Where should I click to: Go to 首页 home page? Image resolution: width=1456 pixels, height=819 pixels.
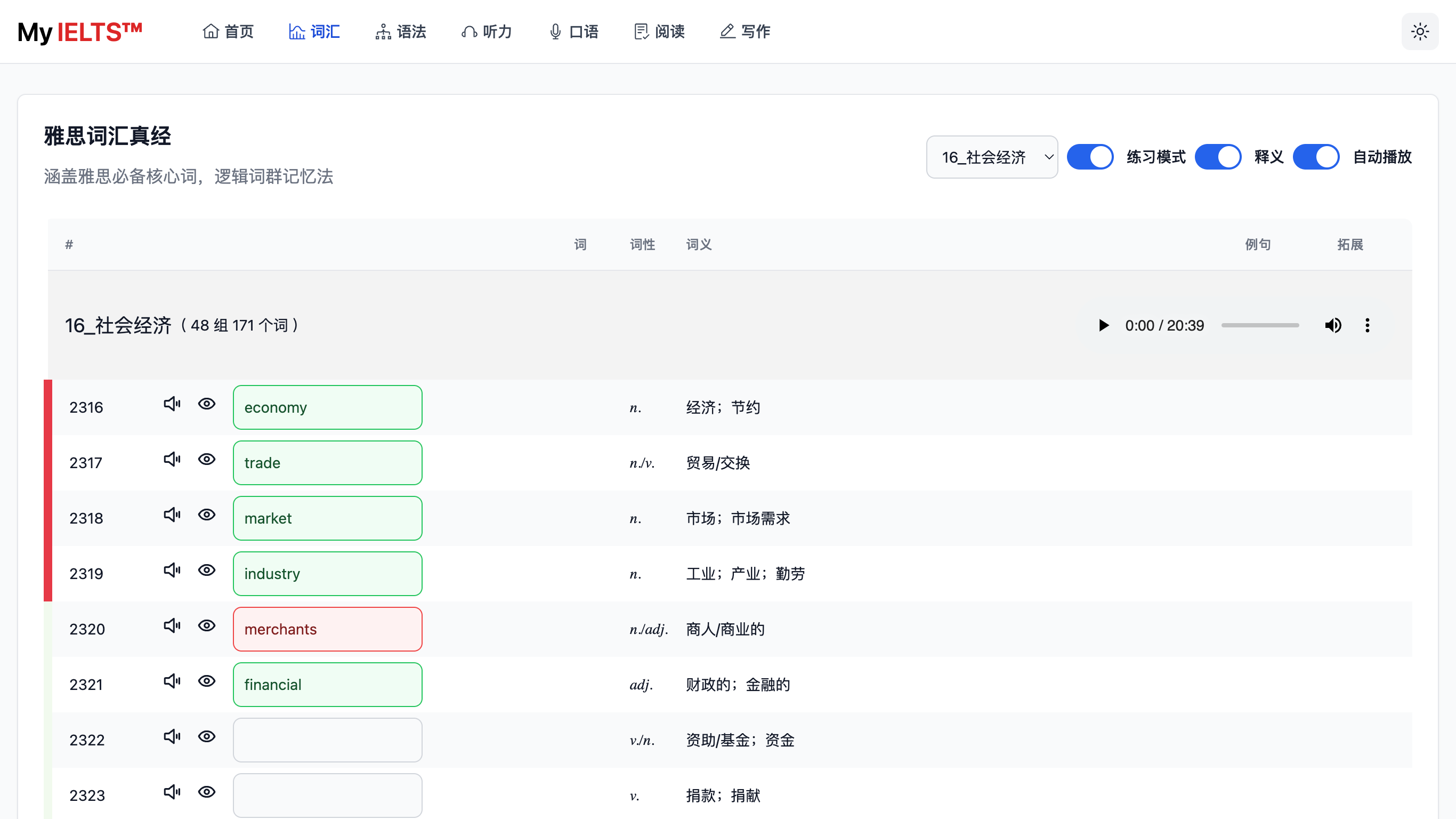click(228, 31)
